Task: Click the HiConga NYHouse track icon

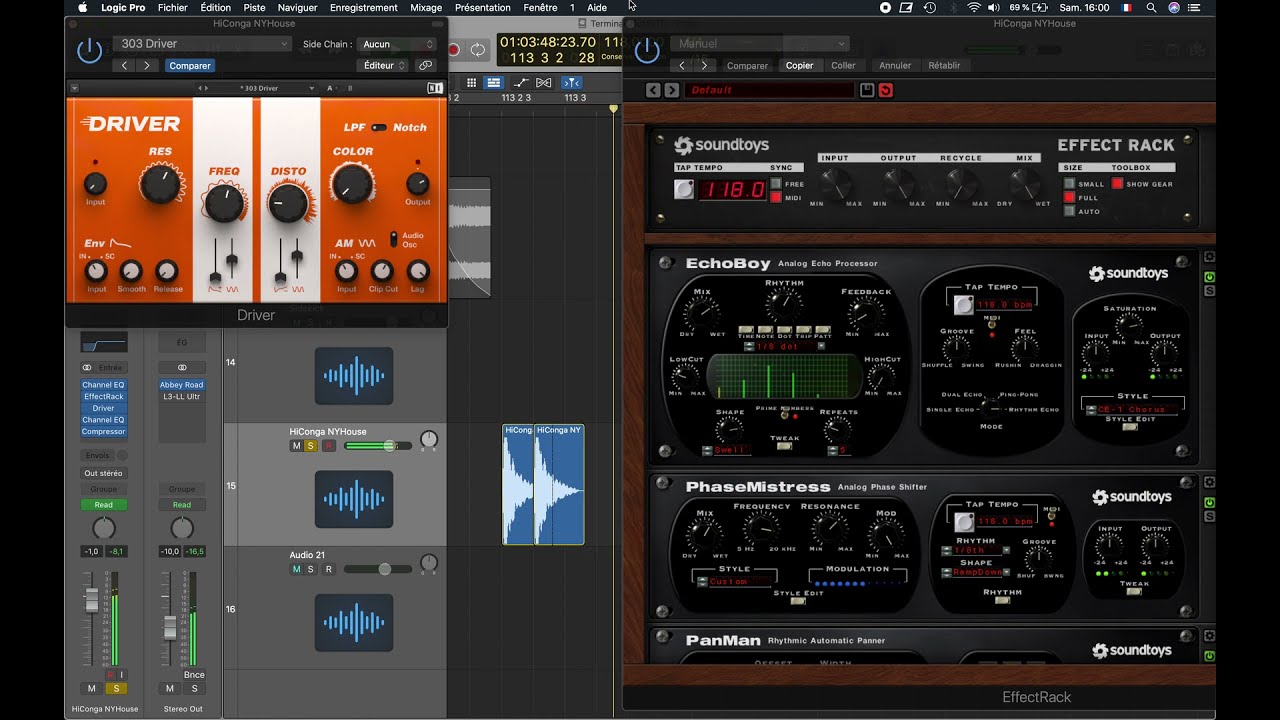Action: [354, 499]
